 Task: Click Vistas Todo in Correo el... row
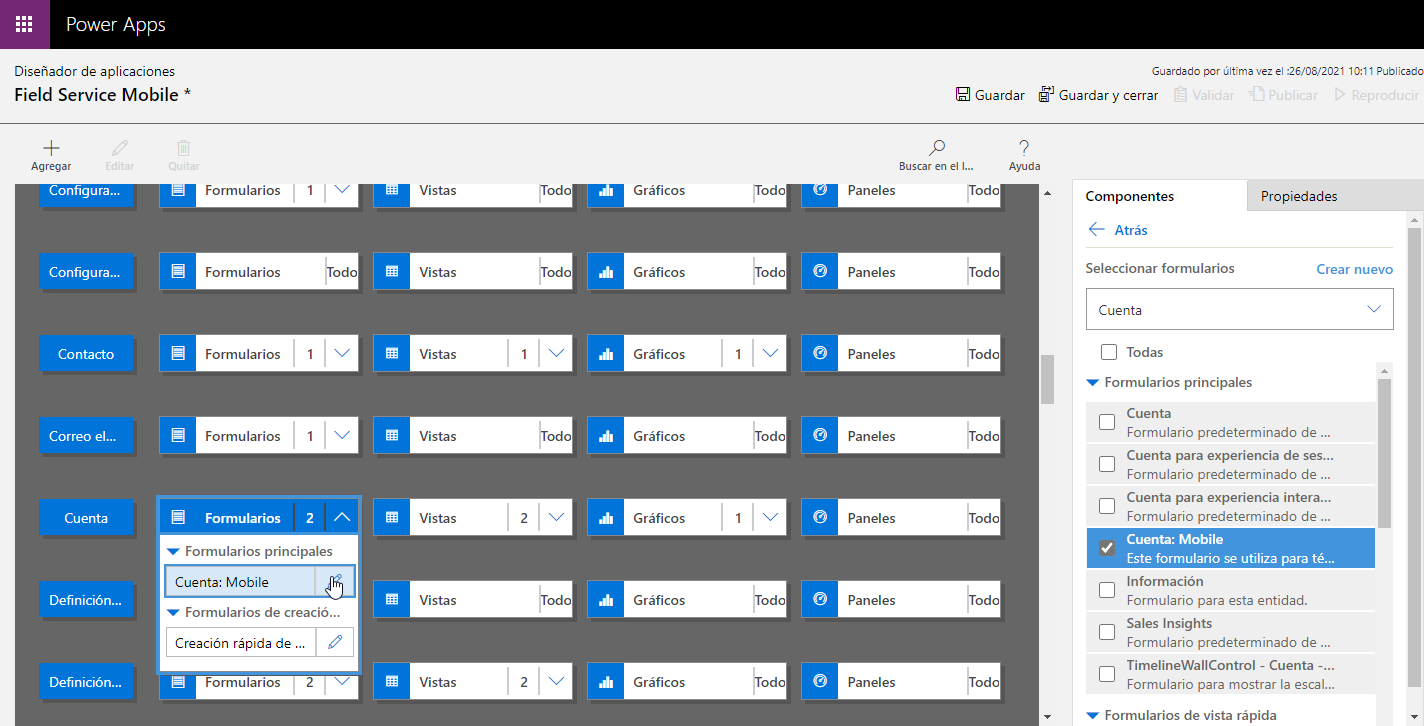point(556,436)
